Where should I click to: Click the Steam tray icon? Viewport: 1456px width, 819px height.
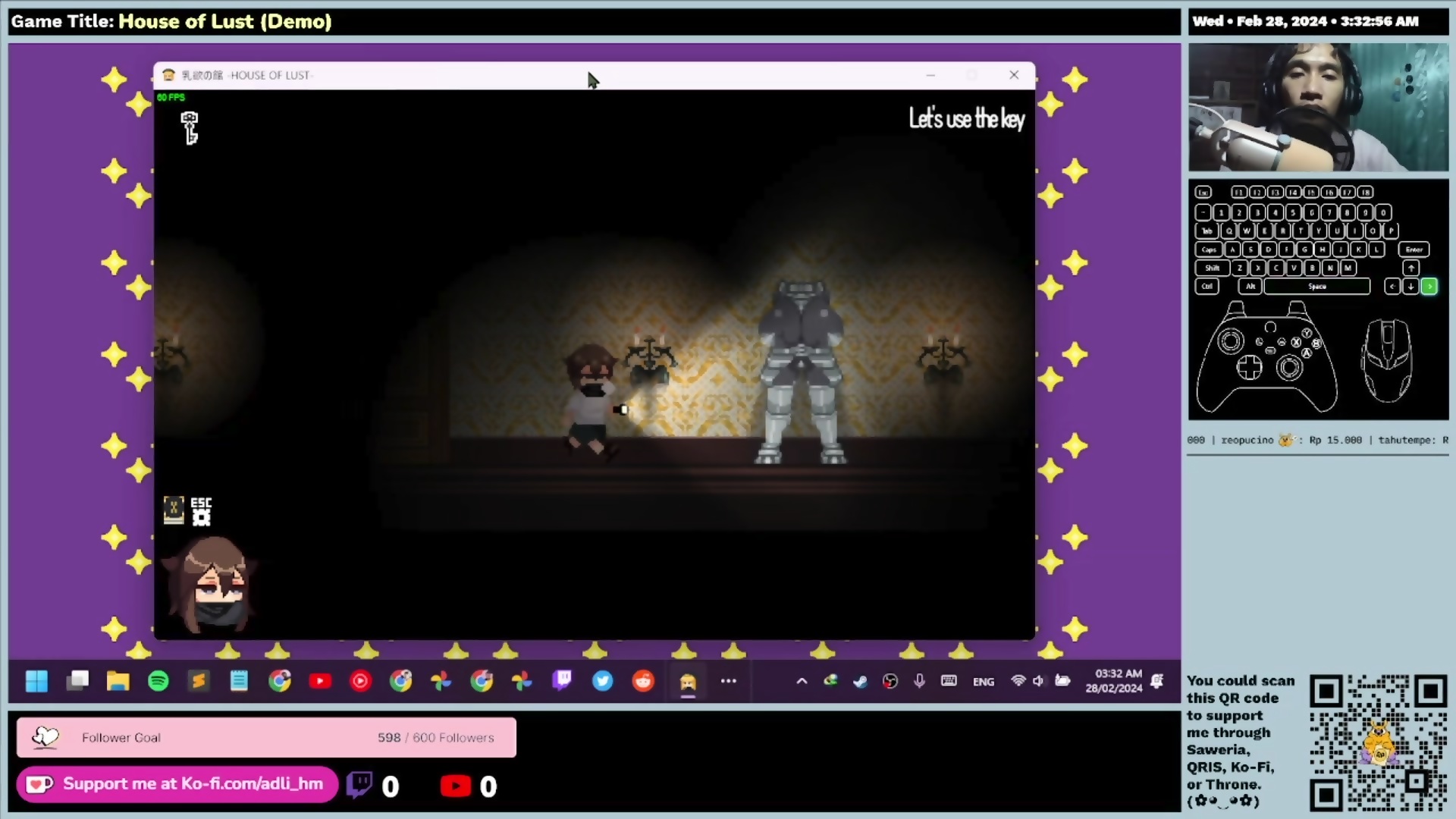(x=860, y=681)
